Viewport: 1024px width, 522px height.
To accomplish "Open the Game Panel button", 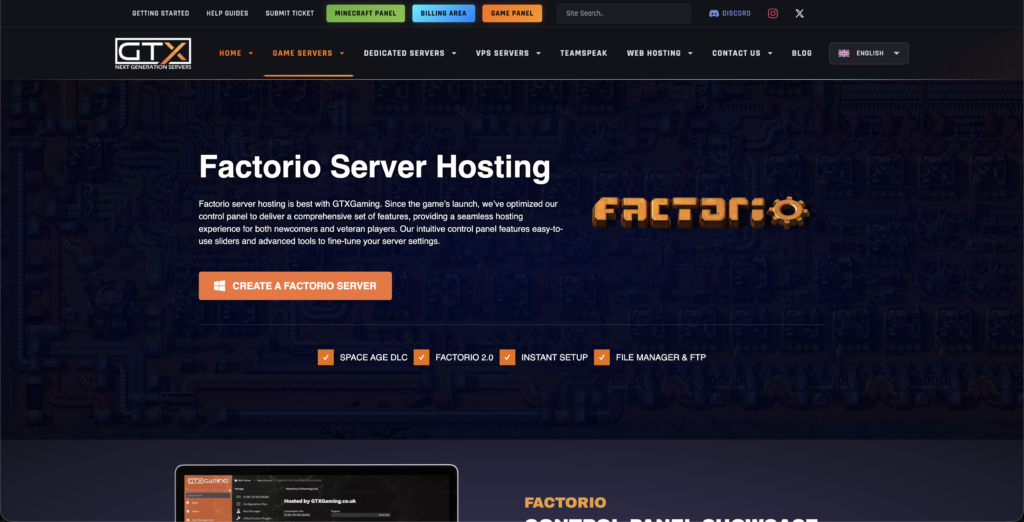I will (x=512, y=13).
